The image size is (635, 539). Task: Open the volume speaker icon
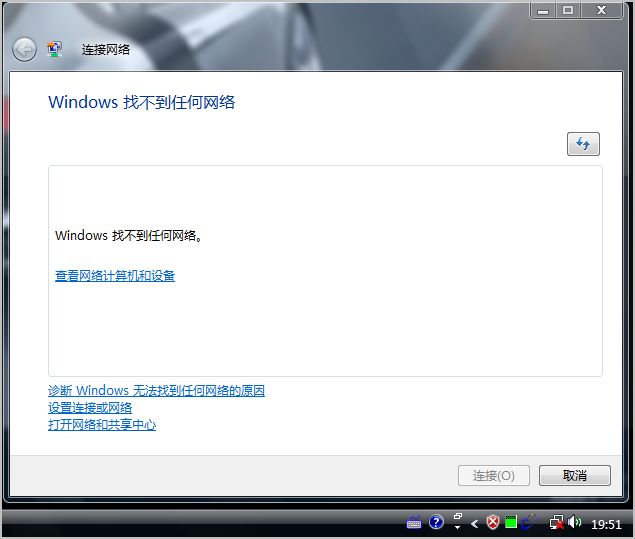pos(575,522)
